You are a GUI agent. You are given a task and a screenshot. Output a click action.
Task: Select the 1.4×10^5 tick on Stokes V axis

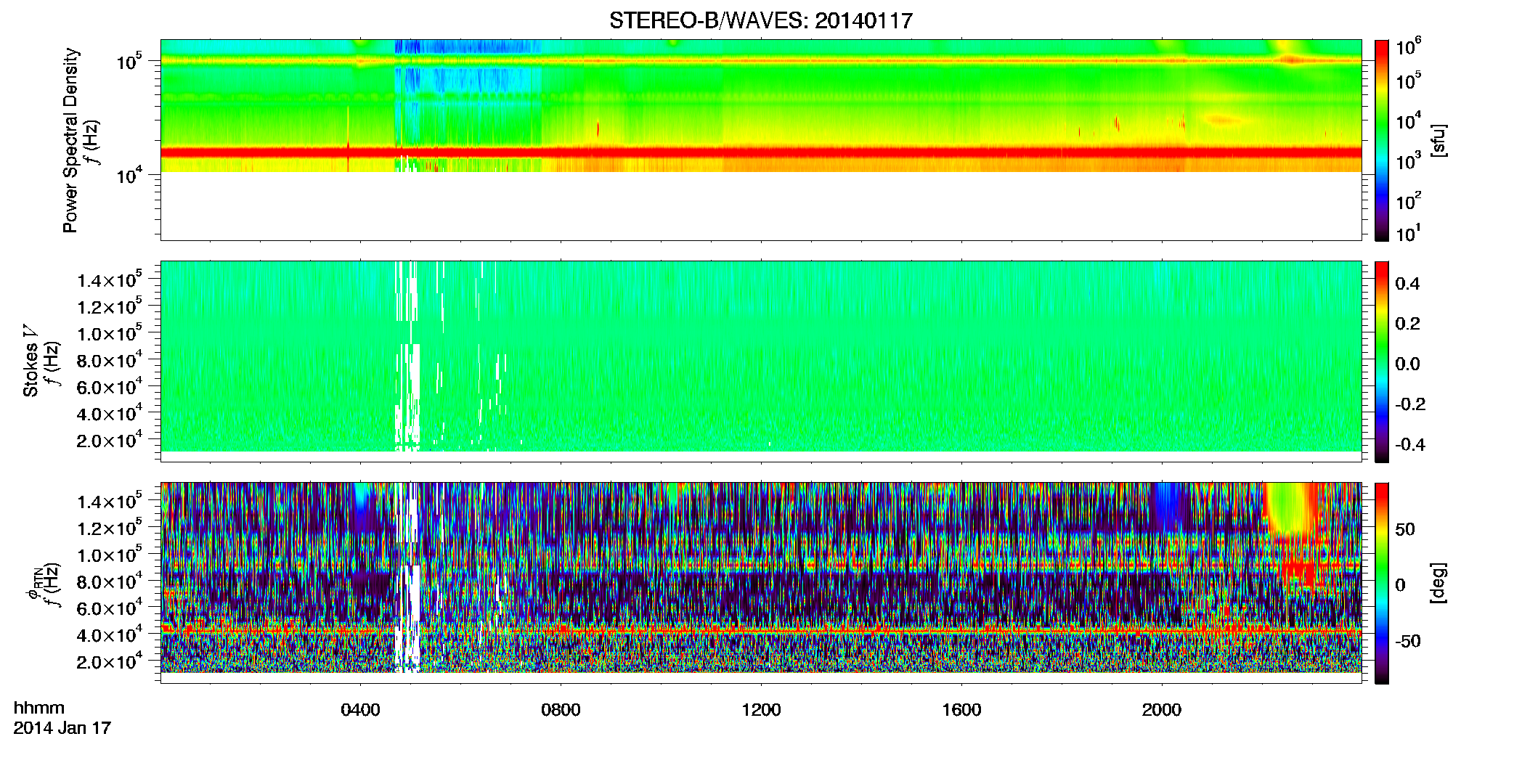110,280
